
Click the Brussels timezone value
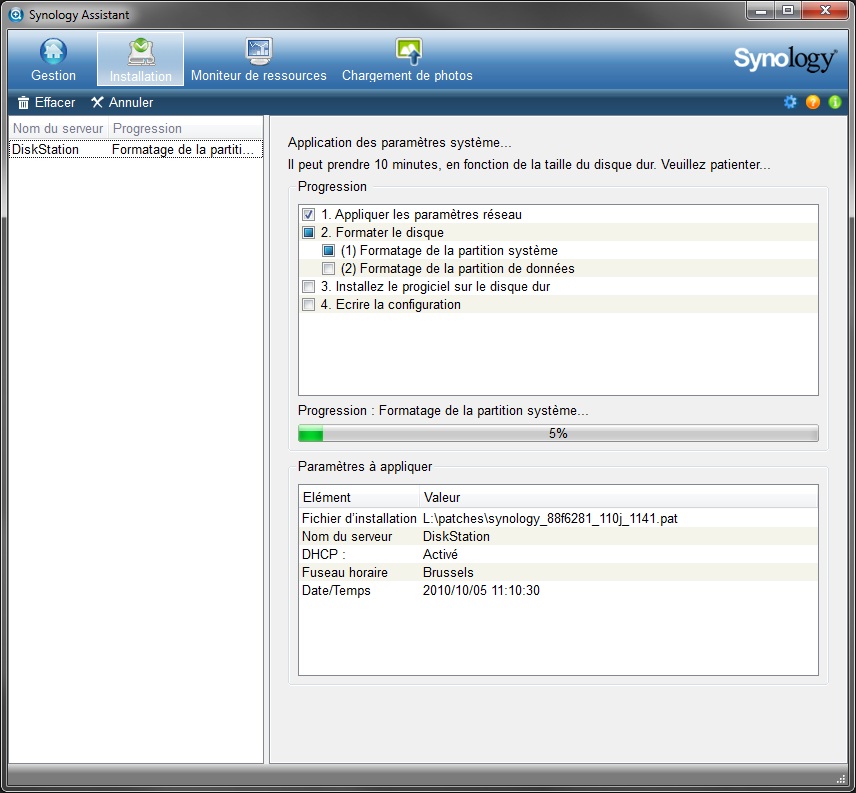[448, 573]
